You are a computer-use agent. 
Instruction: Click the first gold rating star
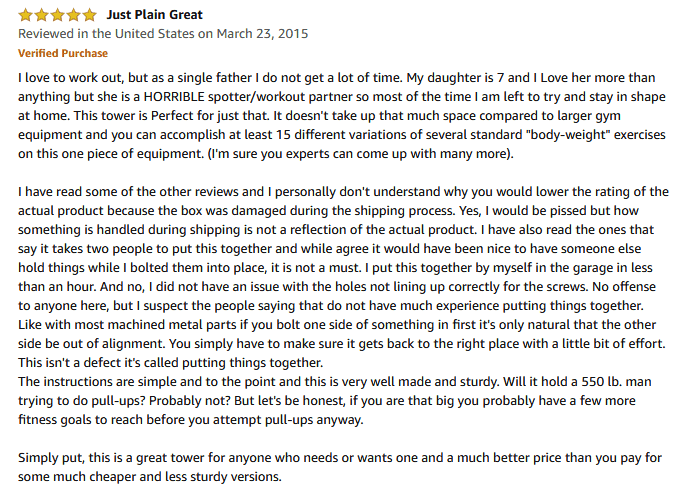pos(25,15)
